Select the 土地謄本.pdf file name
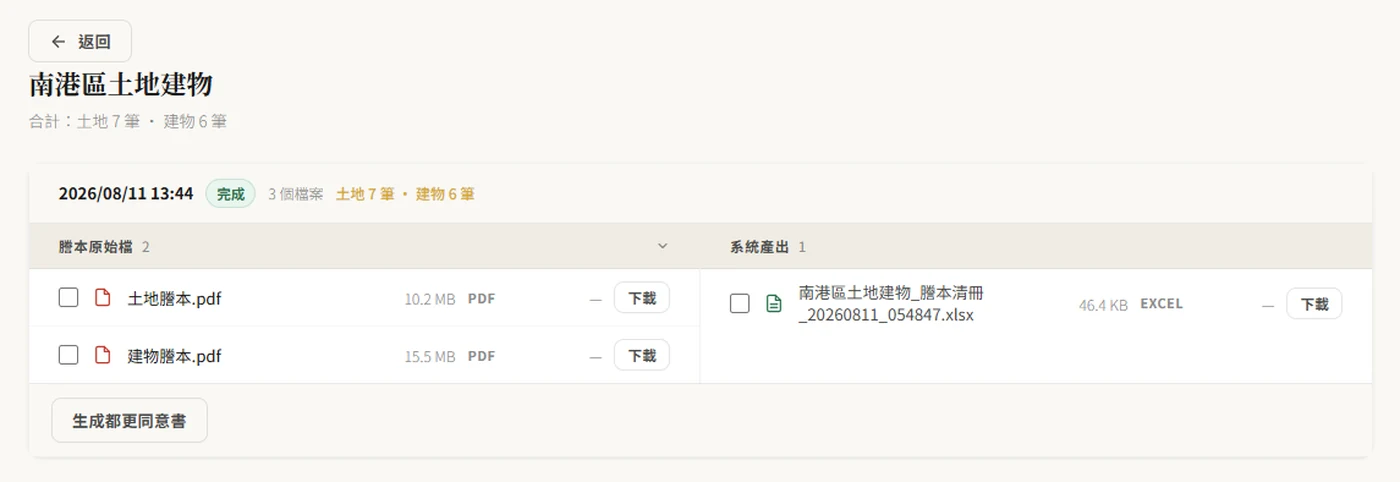 tap(174, 298)
